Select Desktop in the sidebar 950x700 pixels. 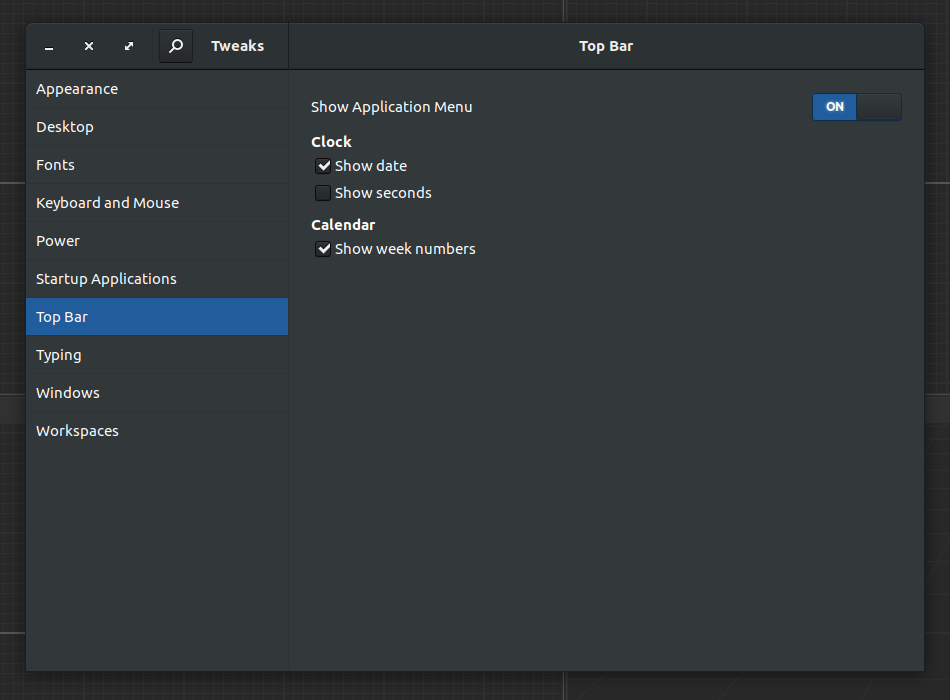pyautogui.click(x=157, y=127)
